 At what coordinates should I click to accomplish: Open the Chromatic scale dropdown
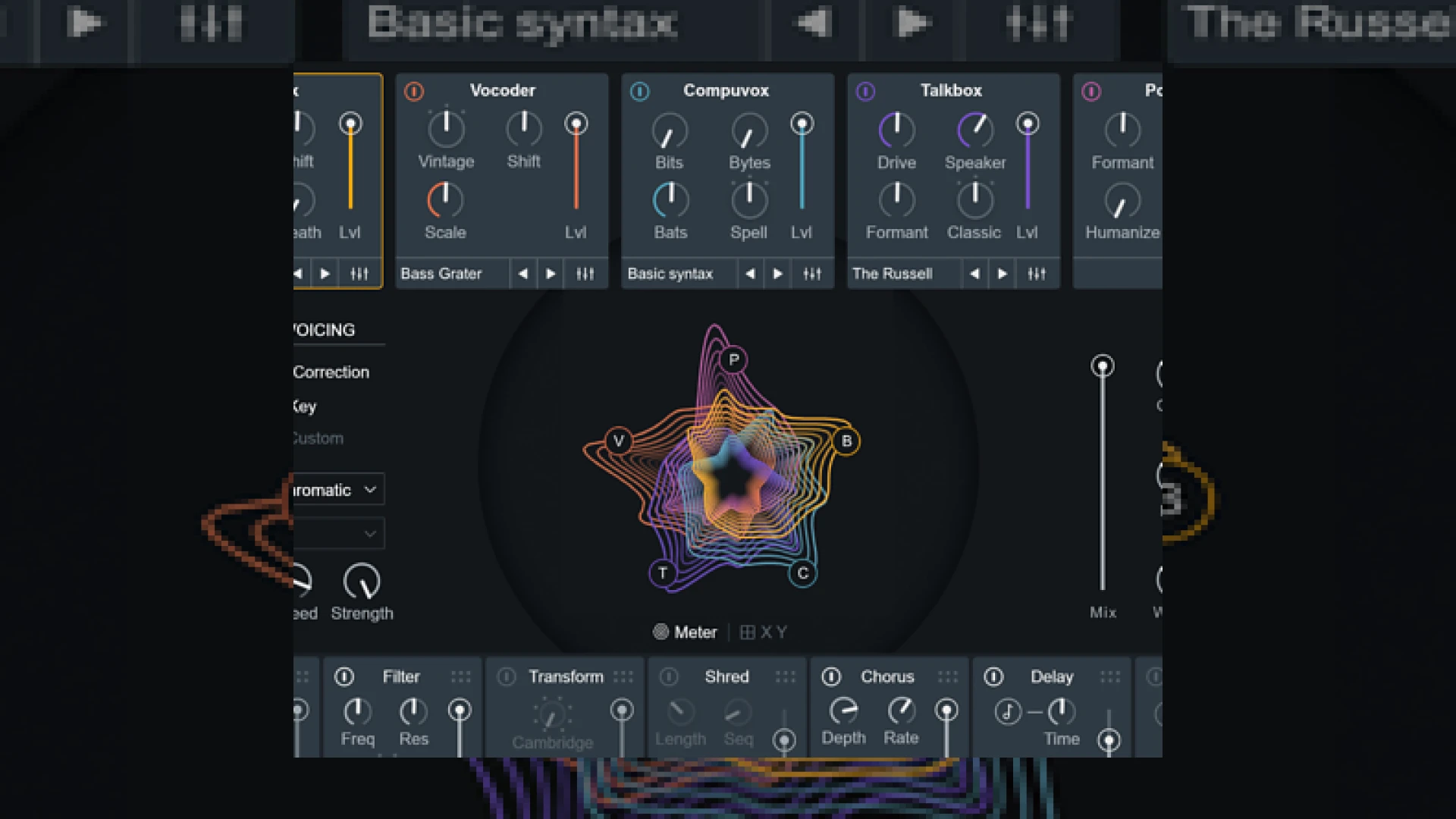(338, 490)
